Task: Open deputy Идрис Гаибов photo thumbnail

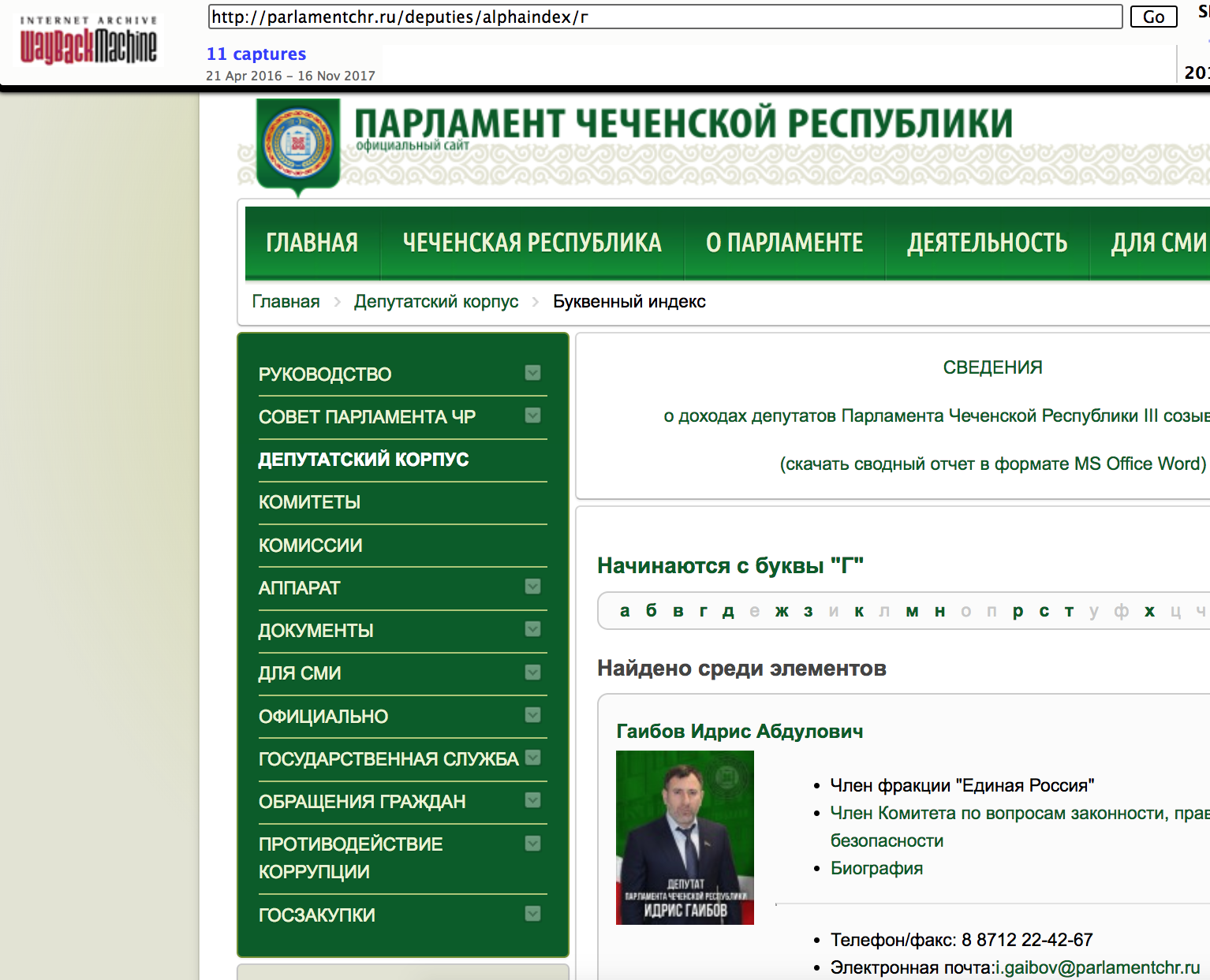Action: pyautogui.click(x=685, y=837)
